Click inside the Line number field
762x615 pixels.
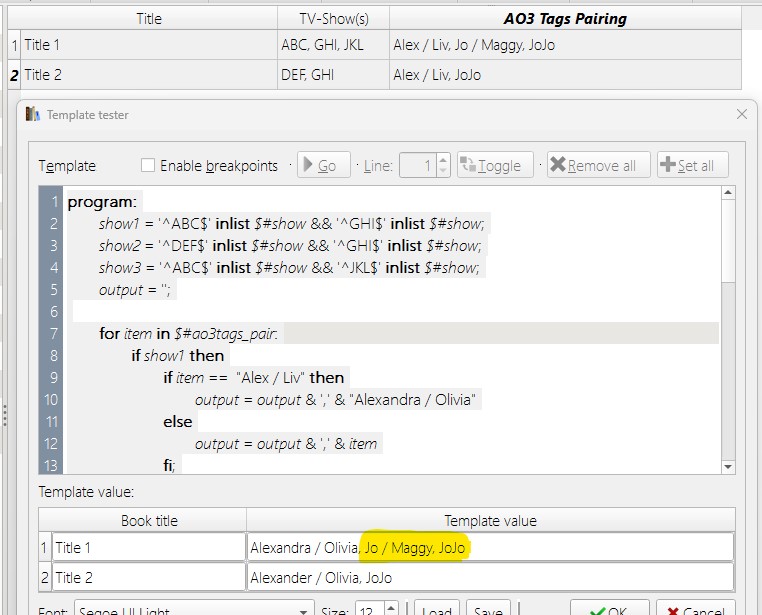(418, 165)
